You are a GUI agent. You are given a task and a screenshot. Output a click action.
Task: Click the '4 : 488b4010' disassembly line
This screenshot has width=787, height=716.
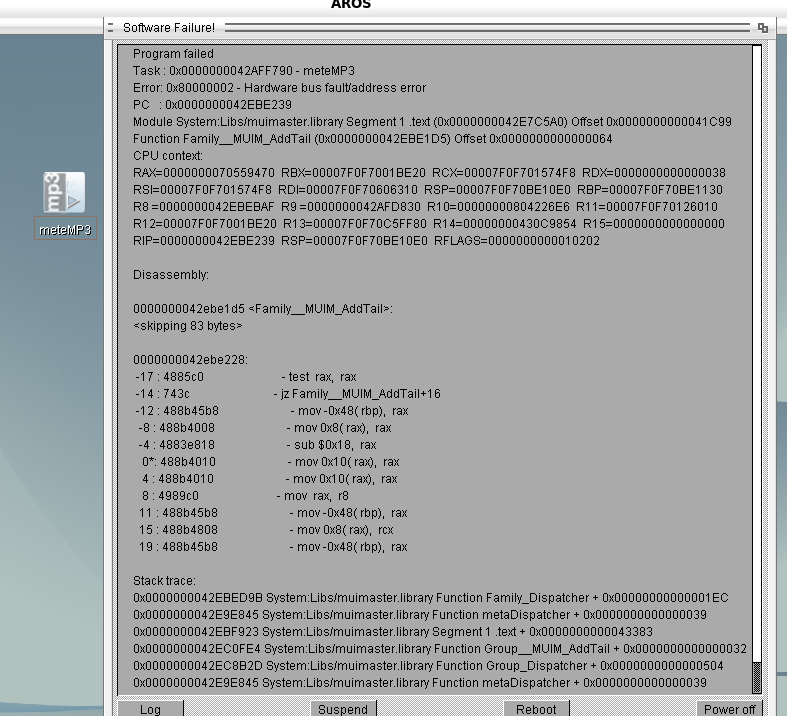(x=270, y=479)
